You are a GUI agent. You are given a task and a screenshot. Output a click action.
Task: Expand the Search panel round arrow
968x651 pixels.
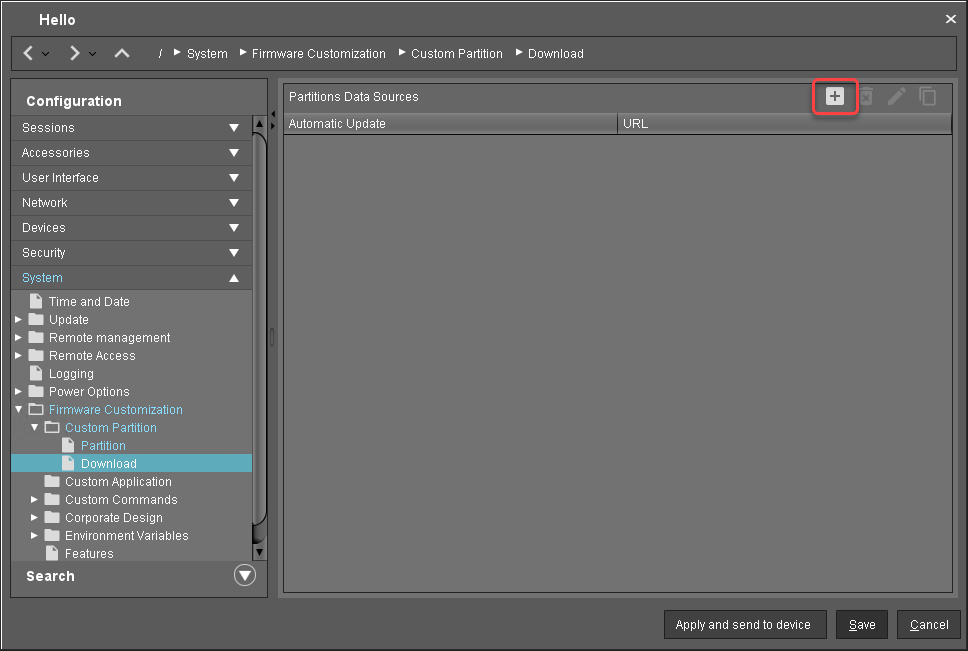[244, 576]
